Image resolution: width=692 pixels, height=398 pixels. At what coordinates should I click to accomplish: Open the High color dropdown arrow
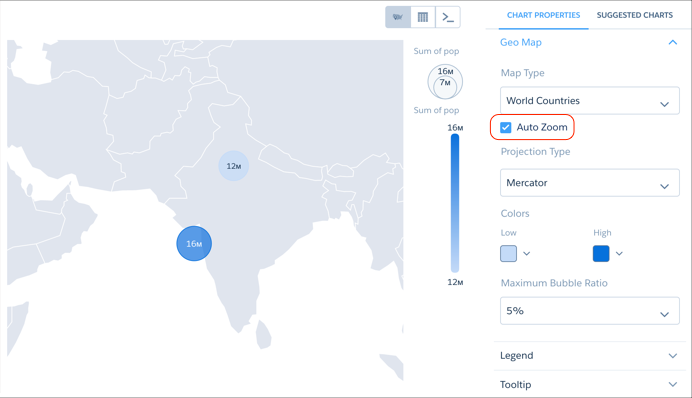pyautogui.click(x=619, y=254)
